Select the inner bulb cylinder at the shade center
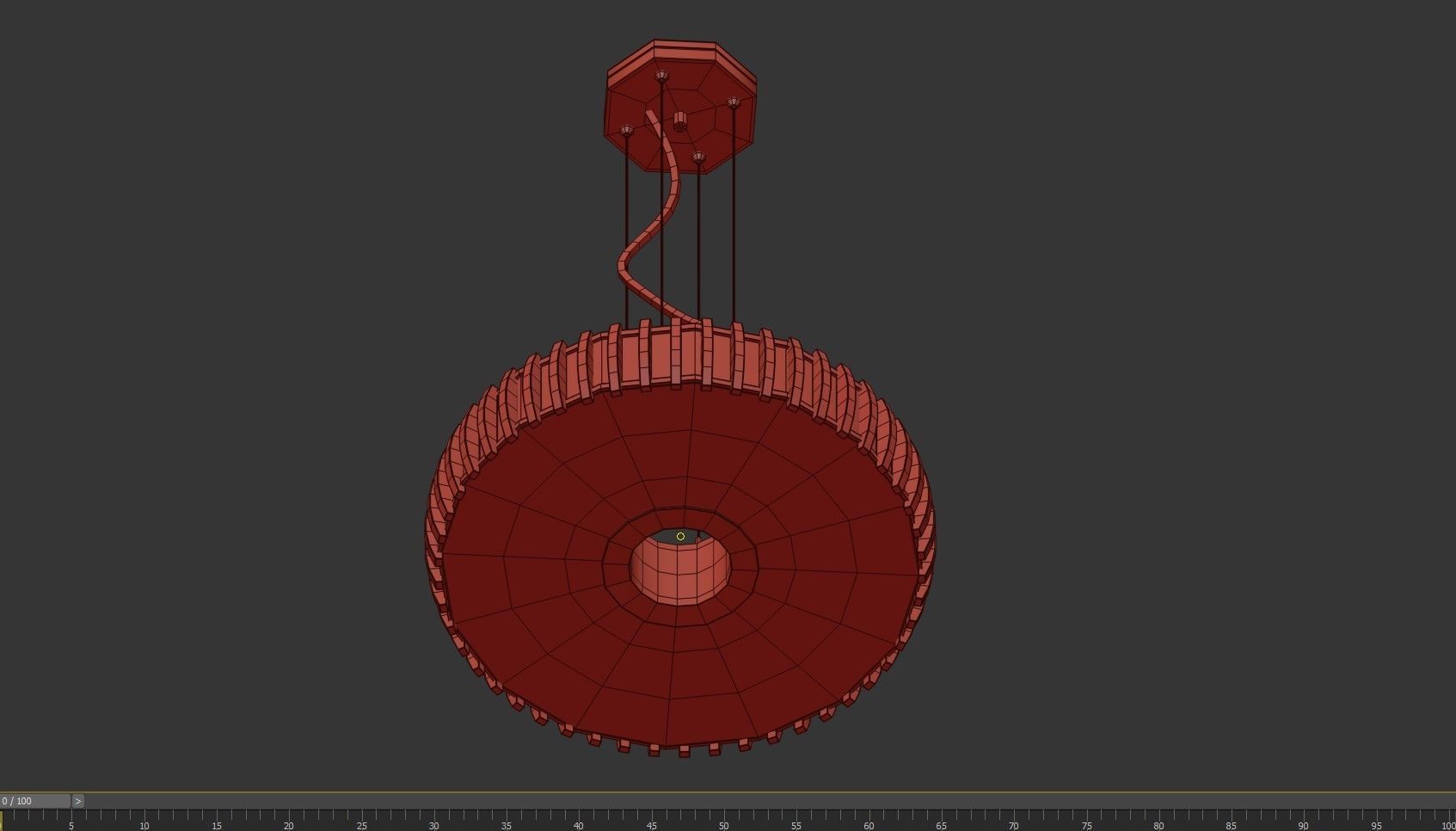1456x831 pixels. click(x=679, y=572)
